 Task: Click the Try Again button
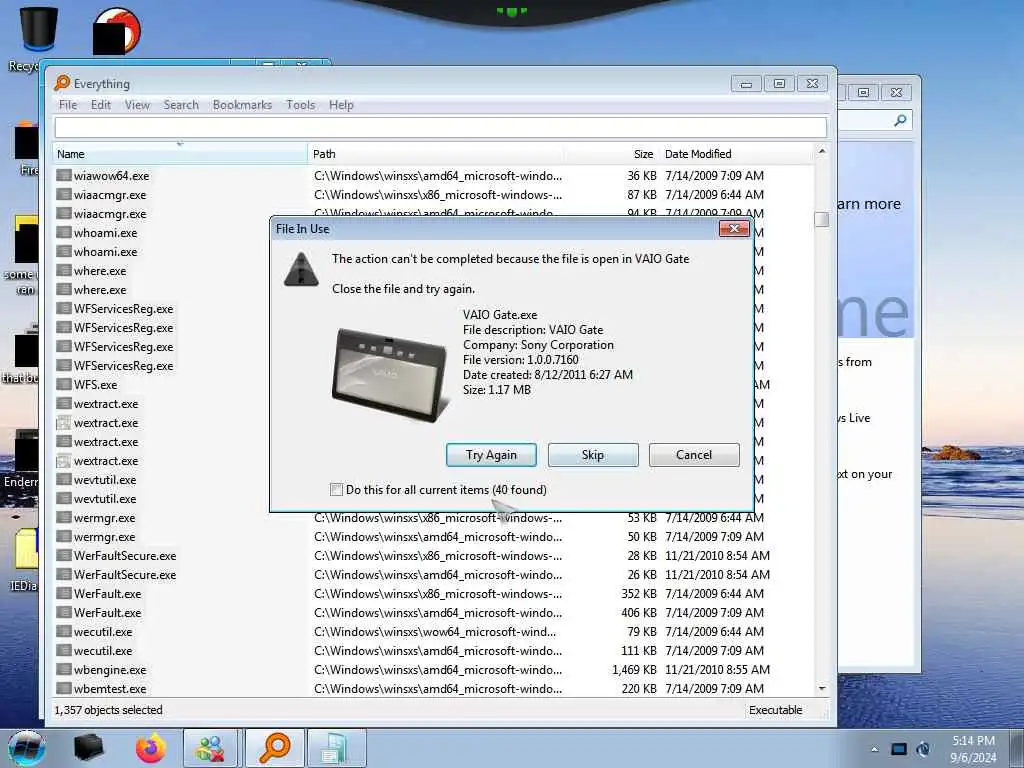tap(491, 455)
